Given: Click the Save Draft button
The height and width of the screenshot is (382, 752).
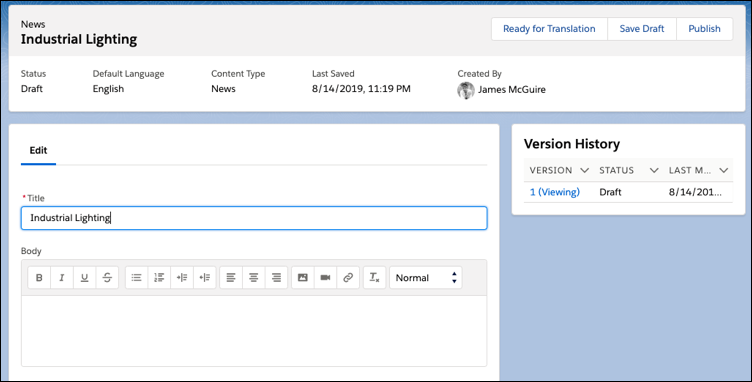Looking at the screenshot, I should 642,29.
